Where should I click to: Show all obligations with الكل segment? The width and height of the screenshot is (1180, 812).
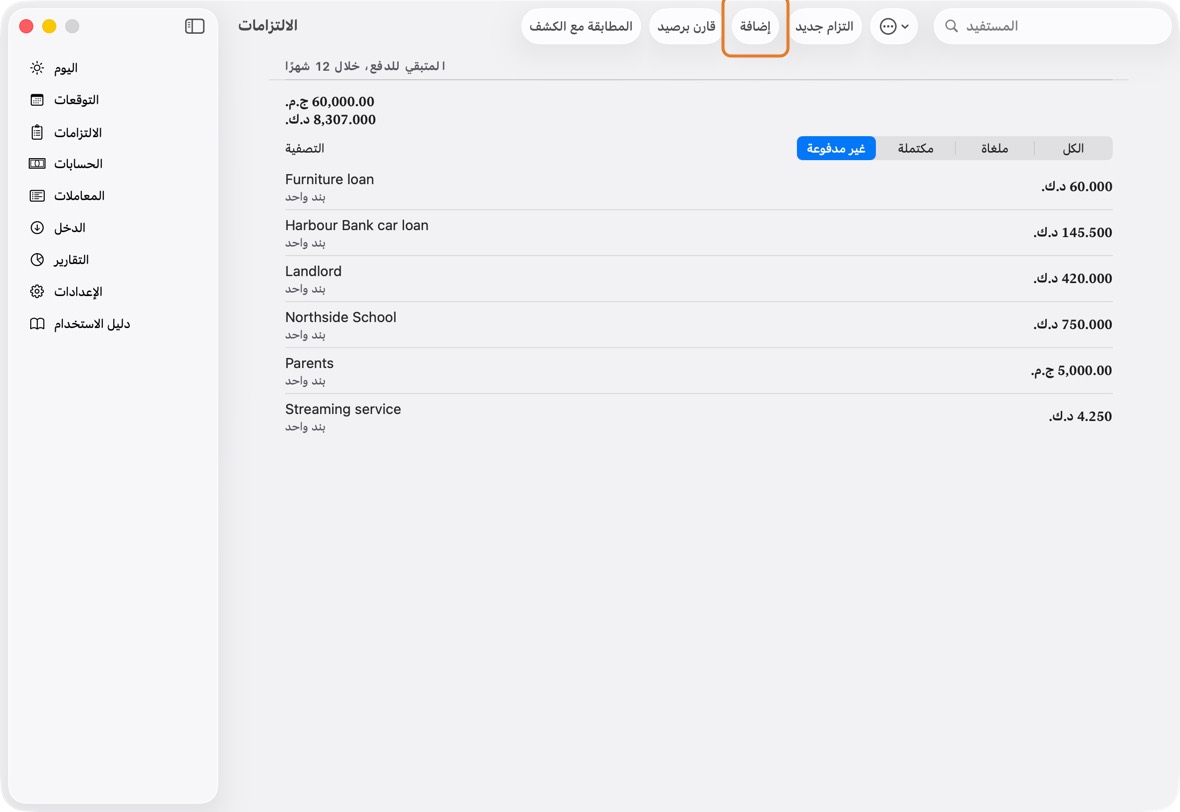1073,148
